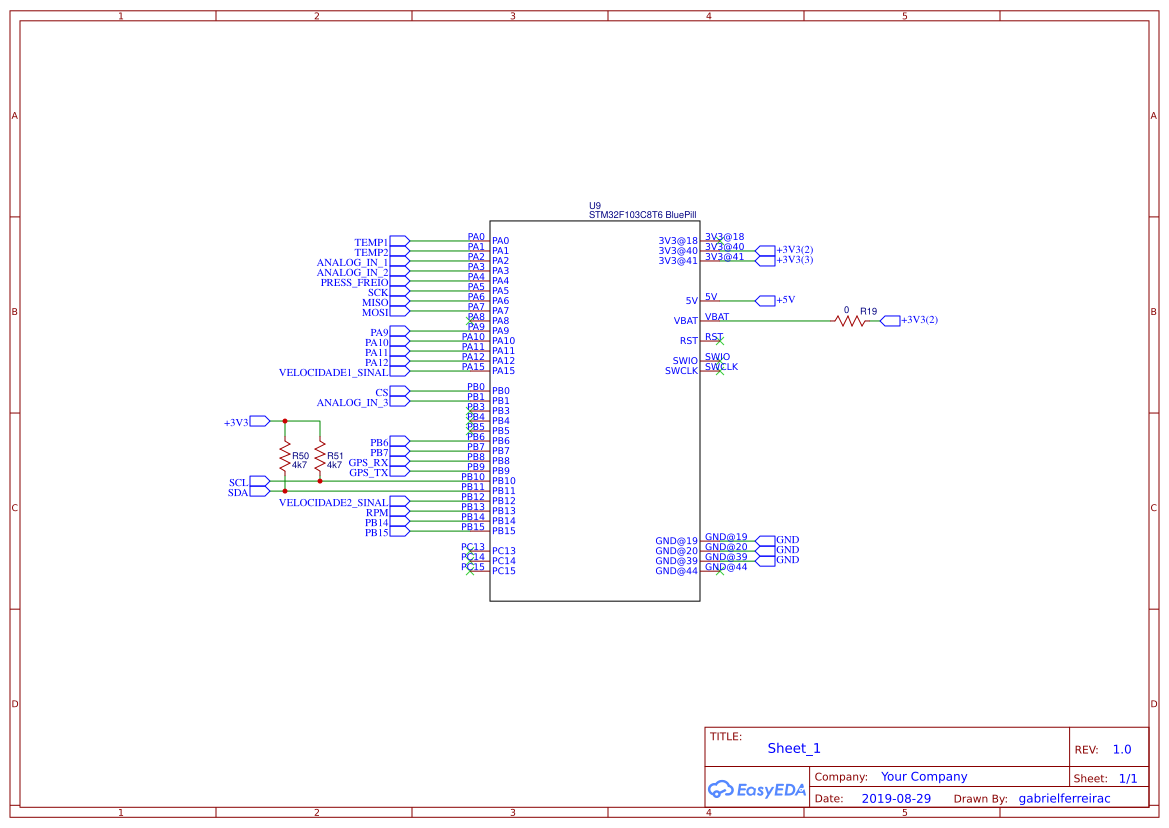This screenshot has height=828, width=1169.
Task: Select the no-connect mark on GND@44 pin
Action: pyautogui.click(x=719, y=571)
